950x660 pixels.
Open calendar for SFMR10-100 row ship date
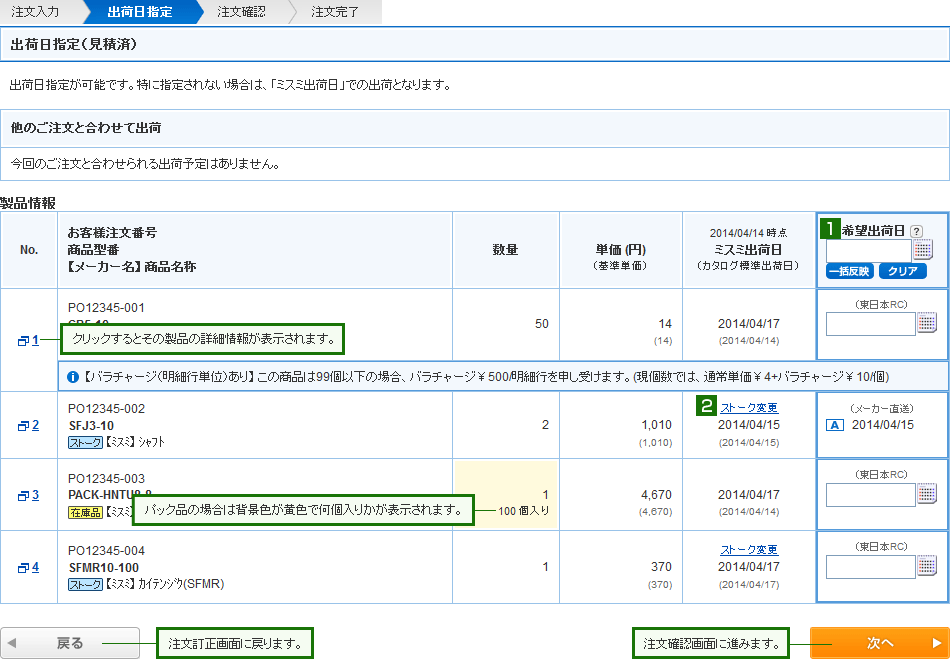tap(926, 567)
